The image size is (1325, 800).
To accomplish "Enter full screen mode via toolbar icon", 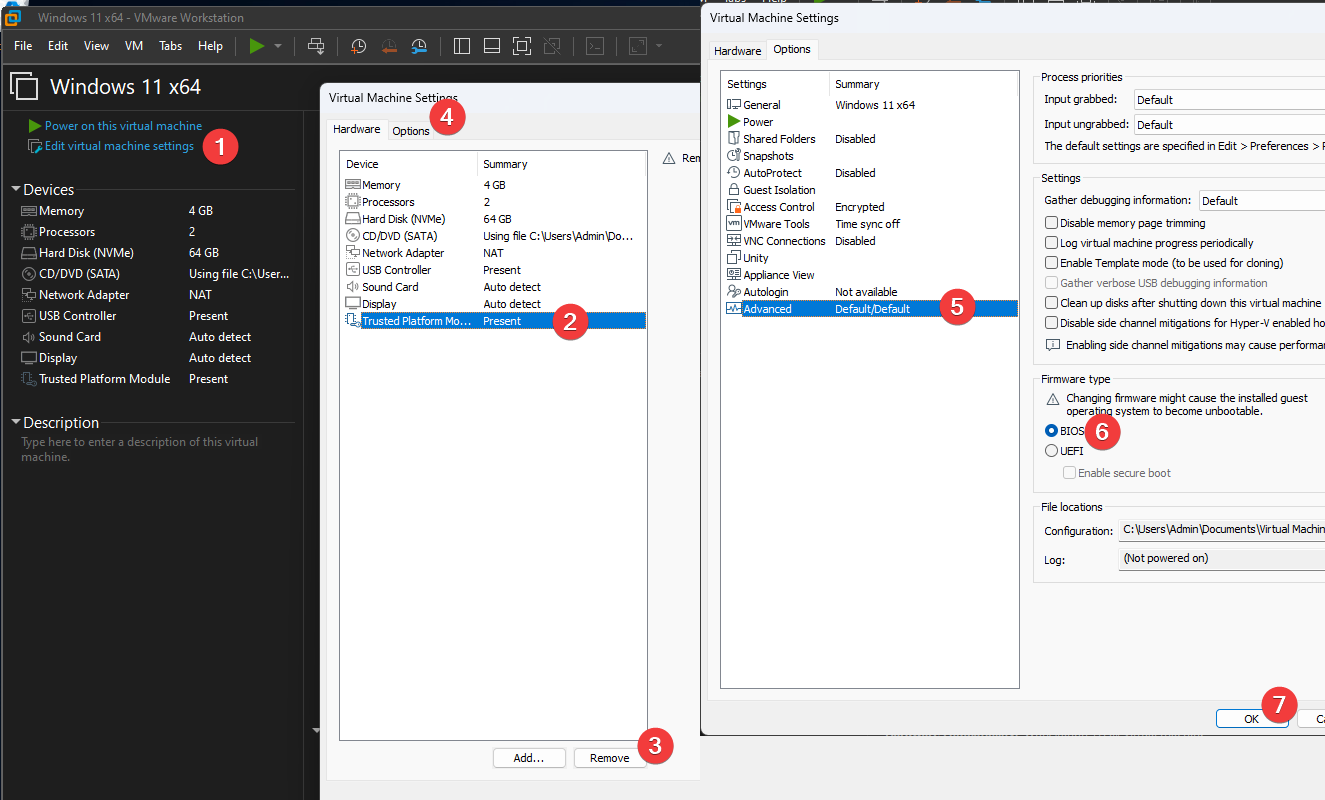I will (521, 46).
